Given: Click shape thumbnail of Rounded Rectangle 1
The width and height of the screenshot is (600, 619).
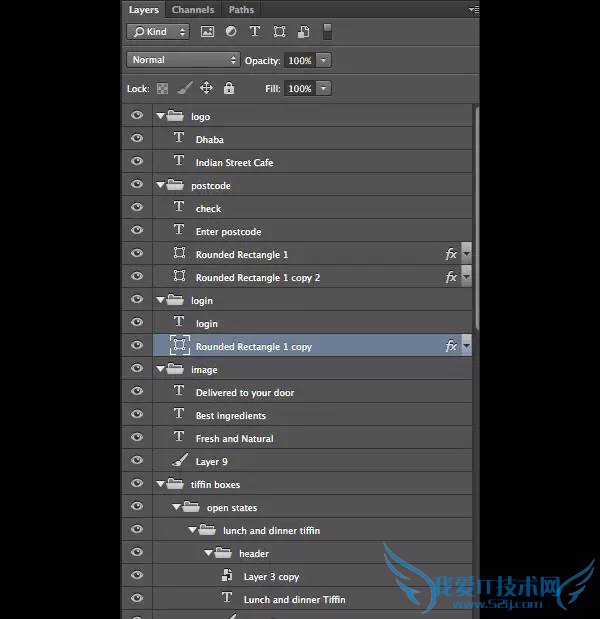Looking at the screenshot, I should pos(180,253).
